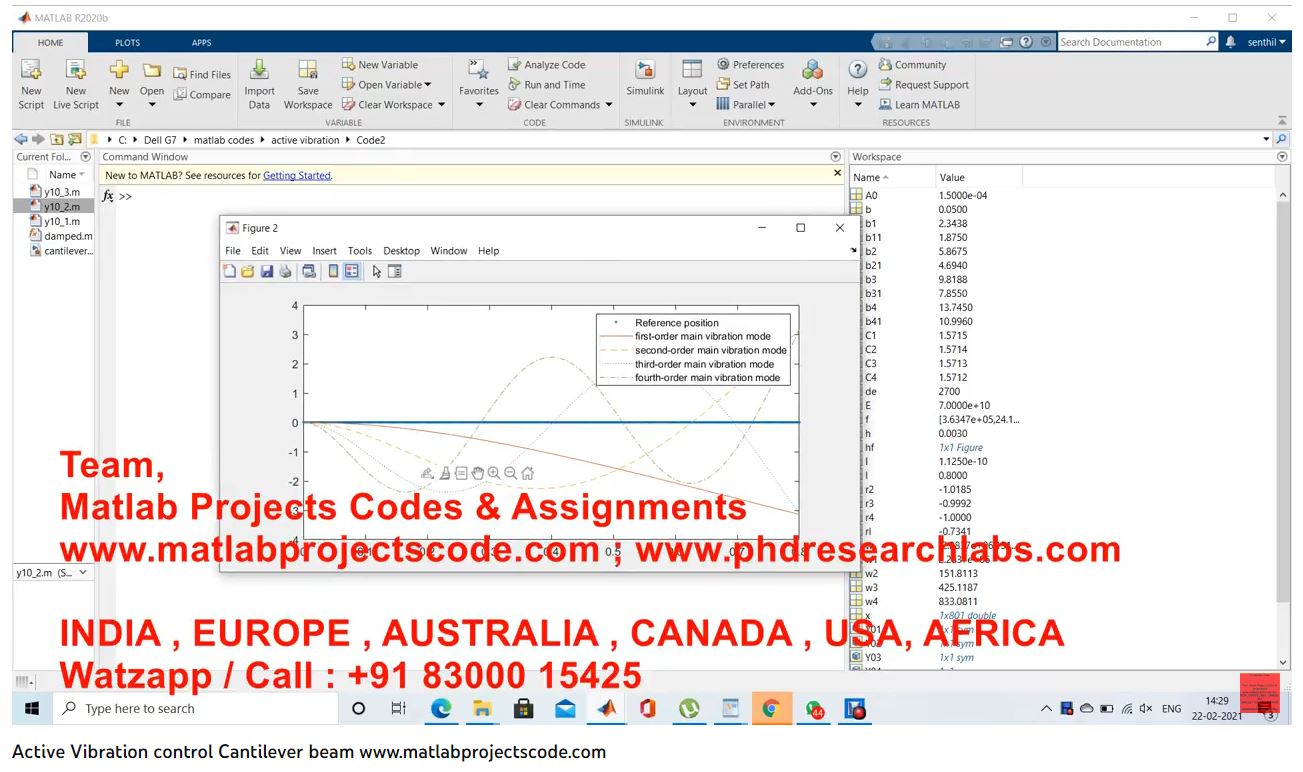Click Print Figure icon in Figure 2 toolbar

(285, 271)
